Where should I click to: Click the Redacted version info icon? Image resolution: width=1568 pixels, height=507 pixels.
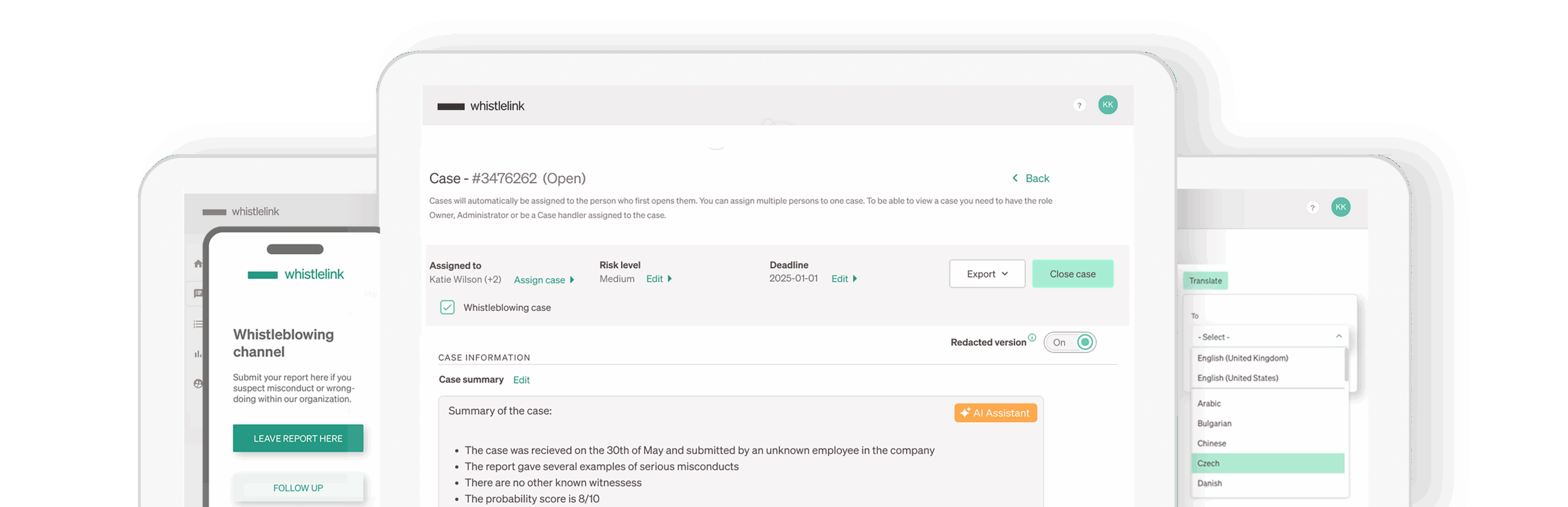pyautogui.click(x=1031, y=337)
